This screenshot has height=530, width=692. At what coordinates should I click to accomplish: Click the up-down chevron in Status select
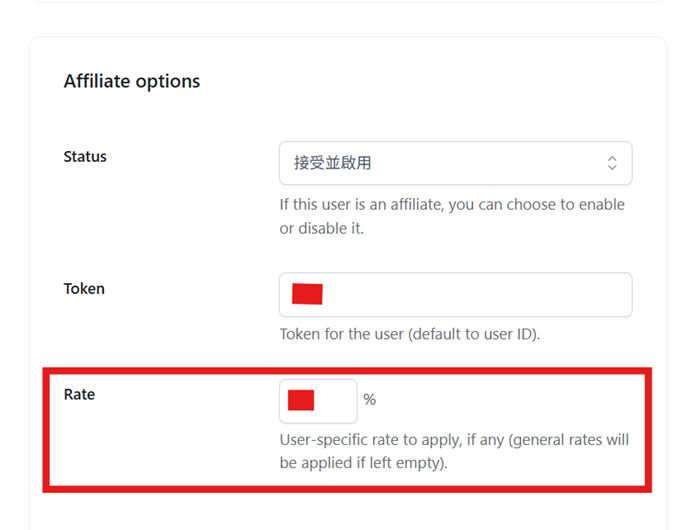coord(613,163)
